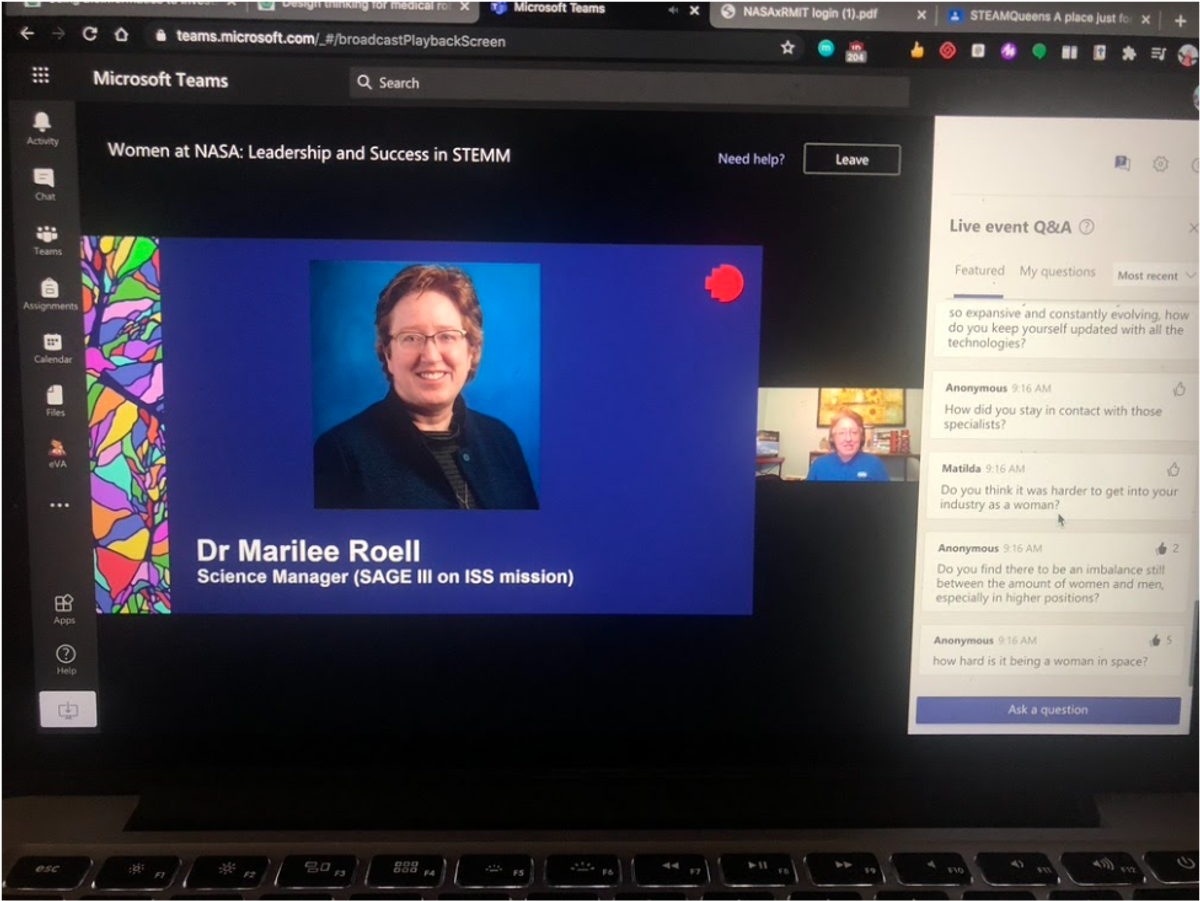
Task: Open Apps store in Teams sidebar
Action: click(x=64, y=609)
